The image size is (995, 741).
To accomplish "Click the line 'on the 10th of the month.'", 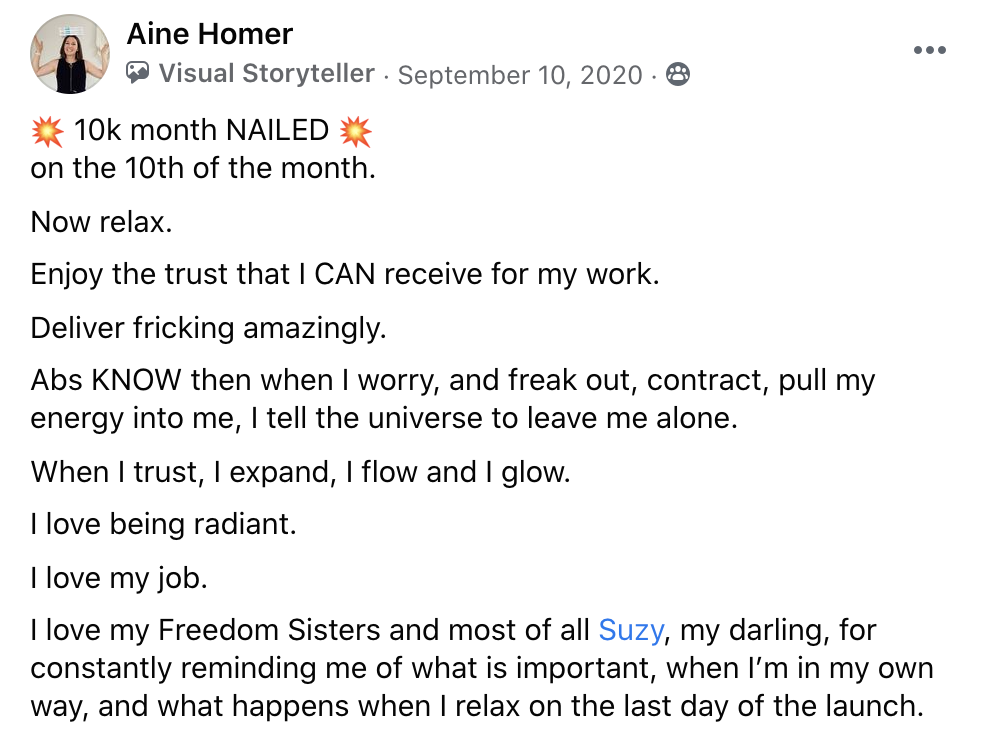I will click(x=203, y=168).
